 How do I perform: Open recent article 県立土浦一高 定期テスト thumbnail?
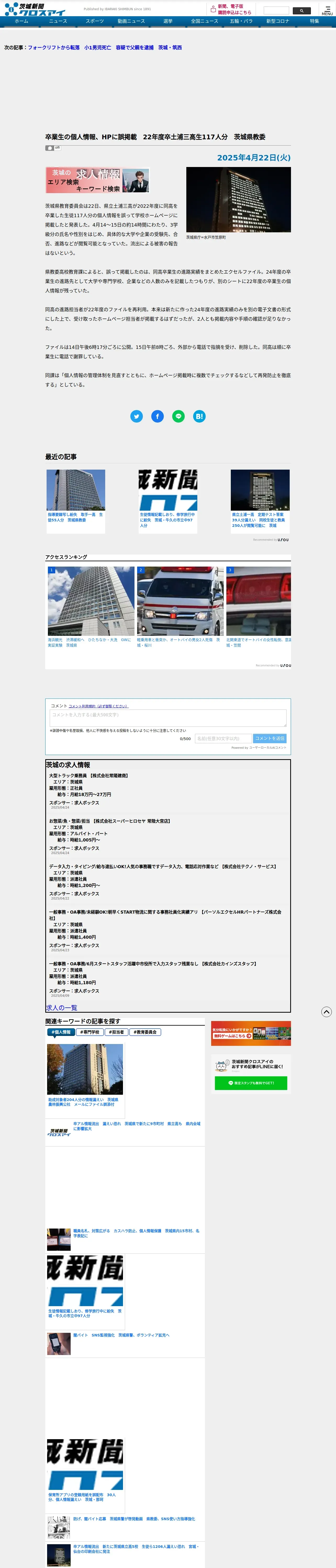(260, 489)
